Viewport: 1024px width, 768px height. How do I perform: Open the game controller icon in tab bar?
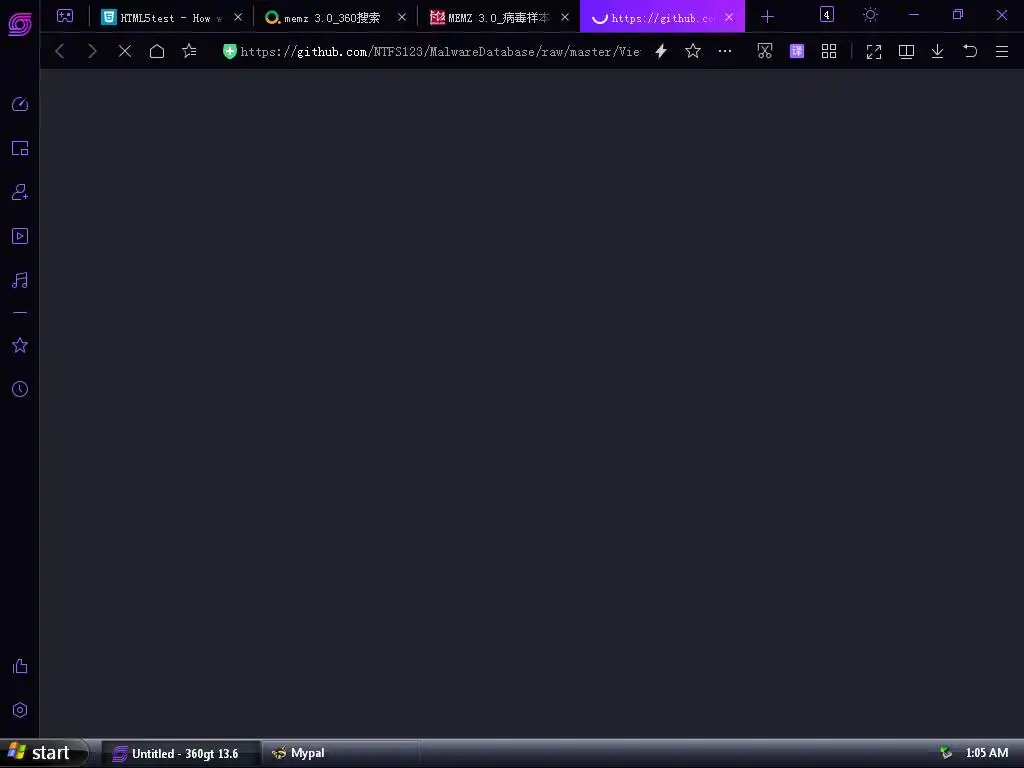pyautogui.click(x=65, y=16)
